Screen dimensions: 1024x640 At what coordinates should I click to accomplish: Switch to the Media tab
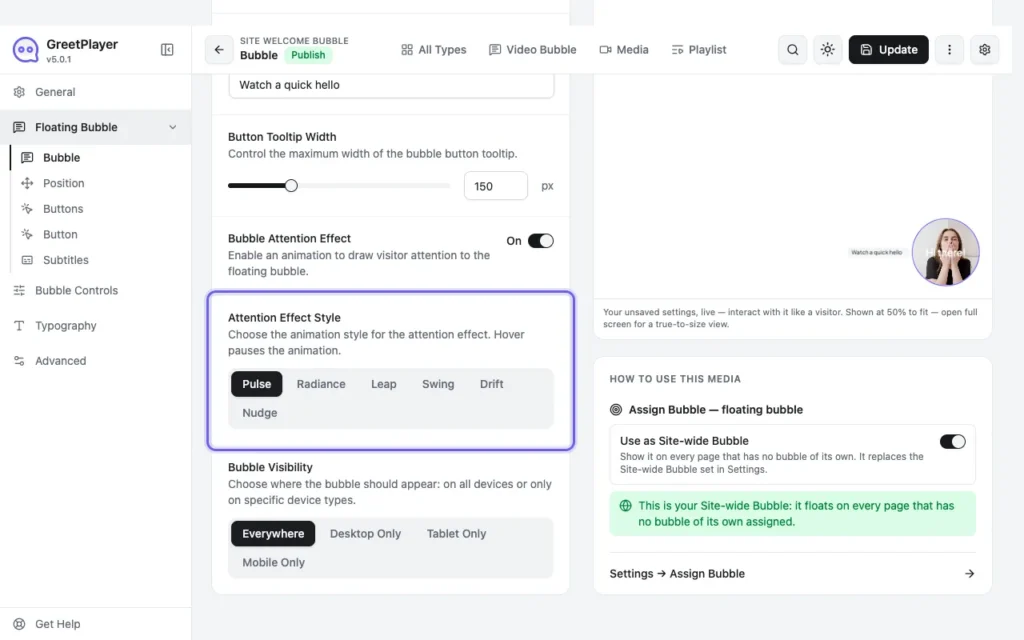tap(624, 50)
